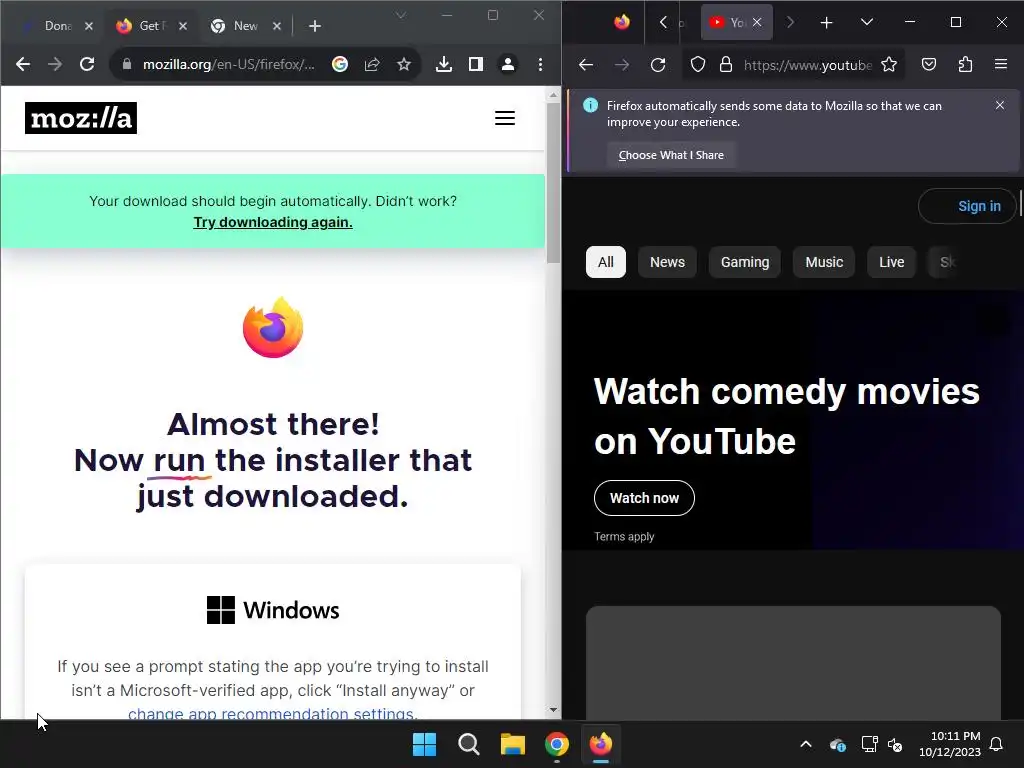Click the mozilla logo

click(81, 118)
